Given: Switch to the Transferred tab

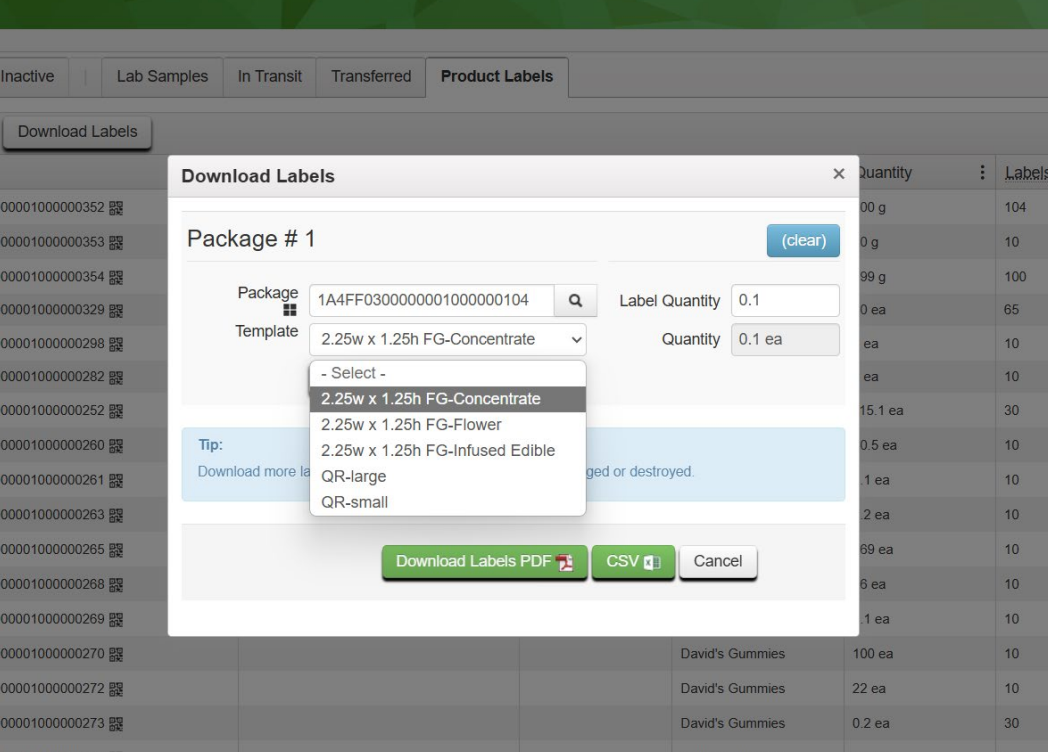Looking at the screenshot, I should pyautogui.click(x=371, y=77).
